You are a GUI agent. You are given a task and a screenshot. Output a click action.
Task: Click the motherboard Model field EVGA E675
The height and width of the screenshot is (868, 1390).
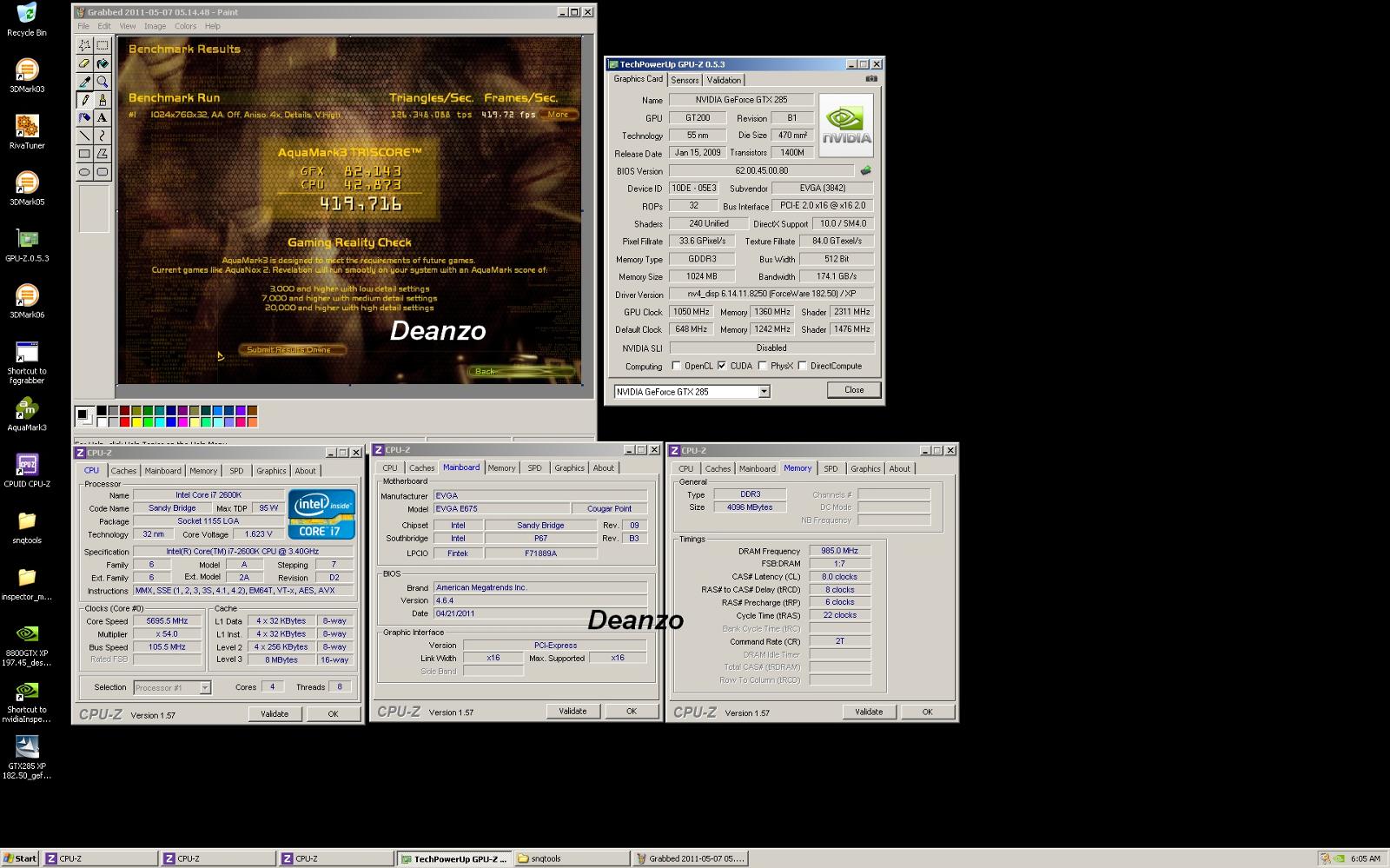click(501, 508)
